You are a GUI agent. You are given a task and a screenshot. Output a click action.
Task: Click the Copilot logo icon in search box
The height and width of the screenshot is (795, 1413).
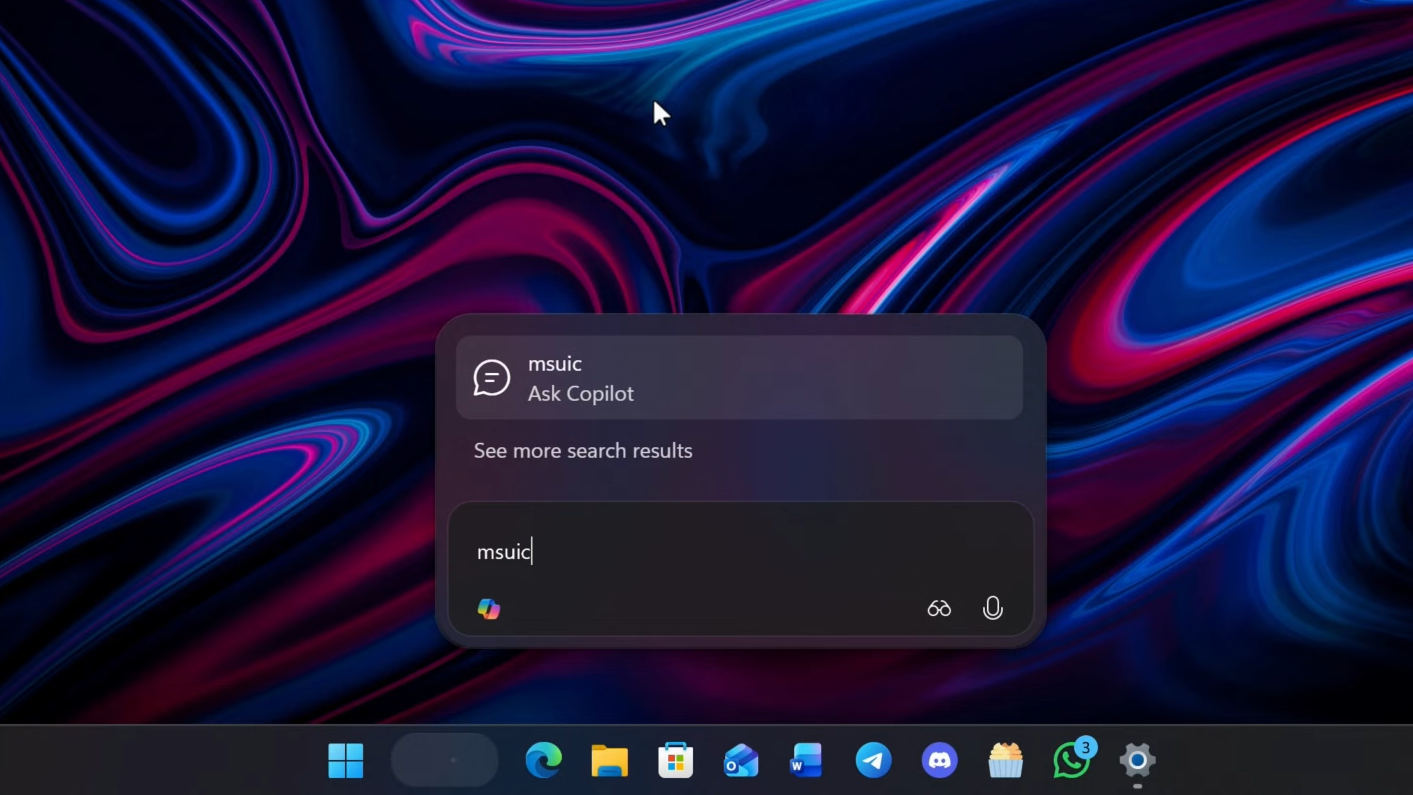click(488, 608)
